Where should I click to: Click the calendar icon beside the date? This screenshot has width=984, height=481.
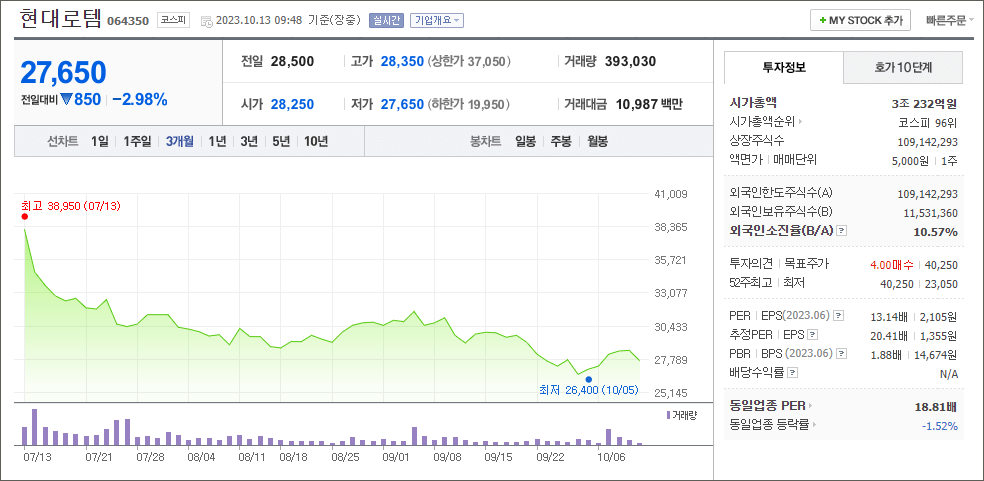(x=206, y=21)
